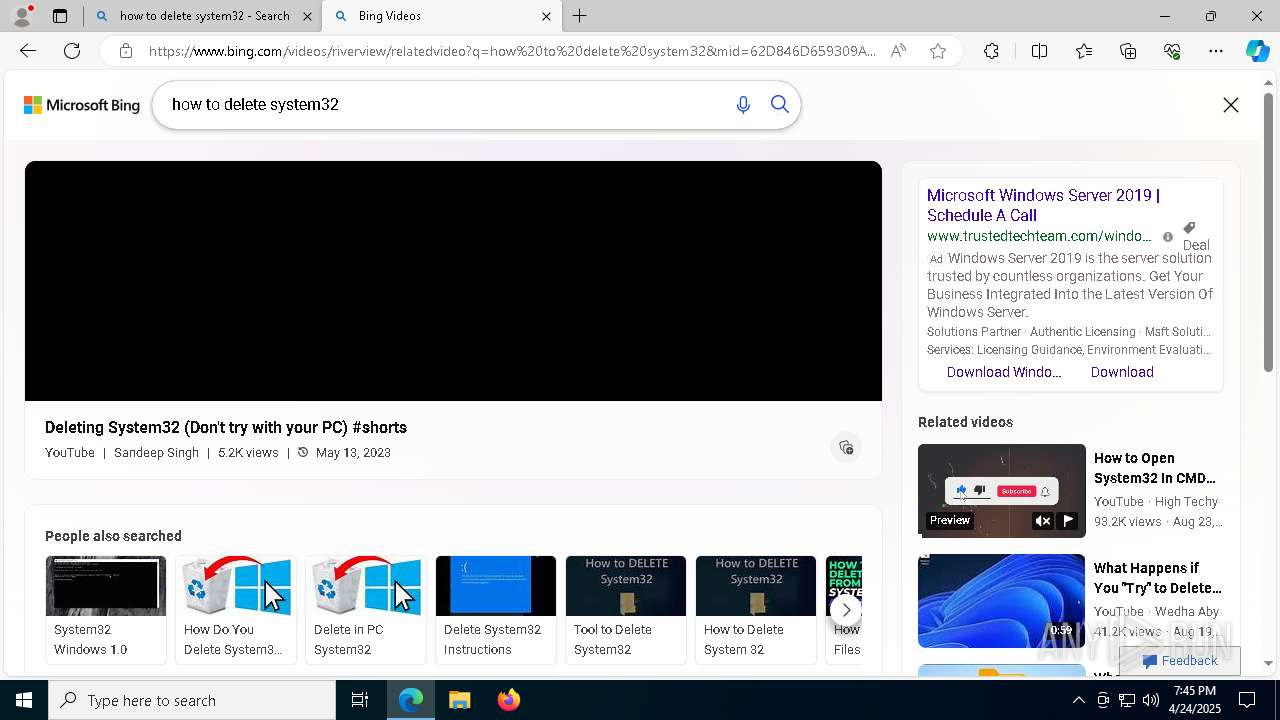Screen dimensions: 1280x720
Task: Open File Explorer from taskbar
Action: tap(460, 700)
